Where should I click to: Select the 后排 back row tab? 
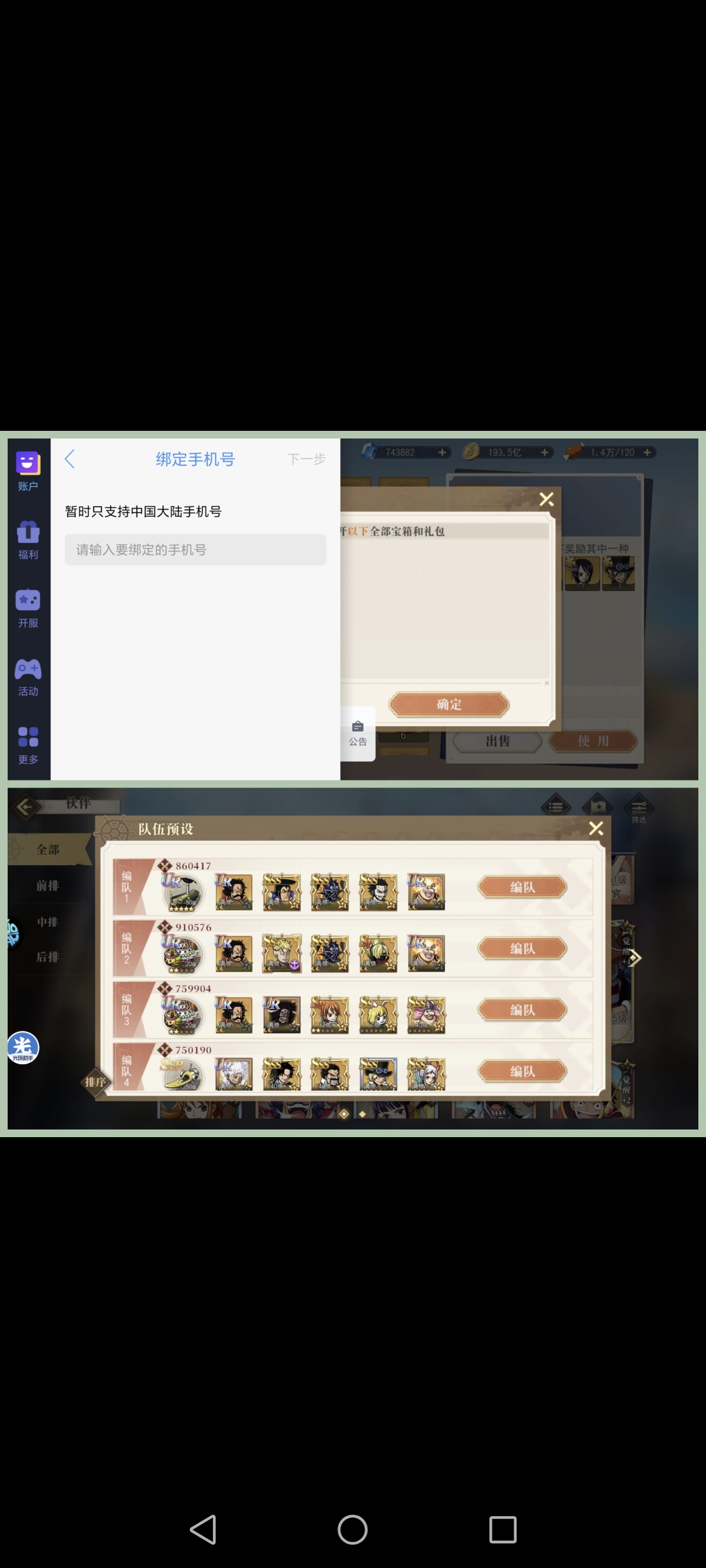[x=48, y=957]
